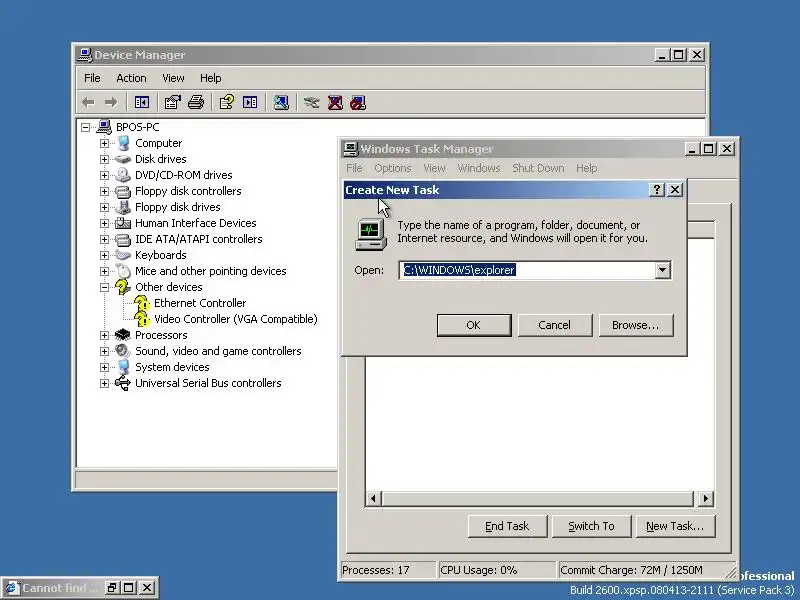Viewport: 800px width, 600px height.
Task: Click the Forward arrow in Device Manager toolbar
Action: pyautogui.click(x=111, y=103)
